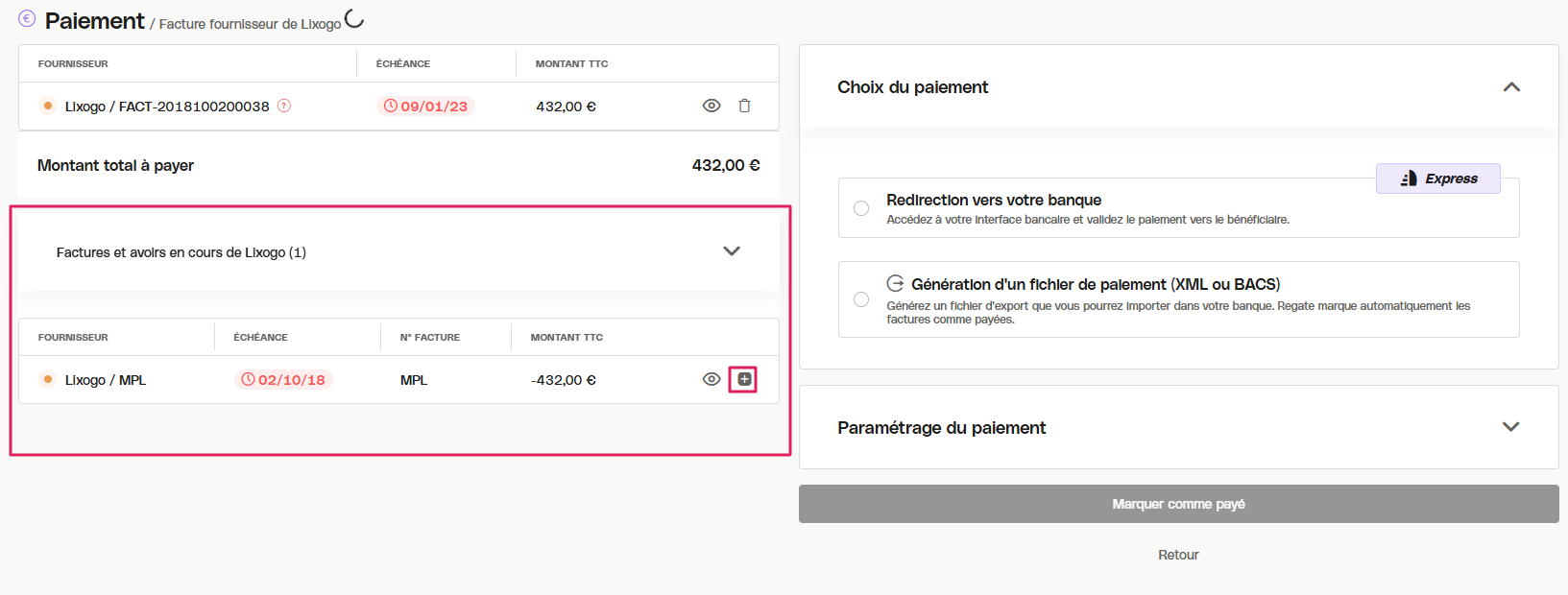Viewport: 1568px width, 595px height.
Task: Collapse the Choix du paiement section
Action: 1511,87
